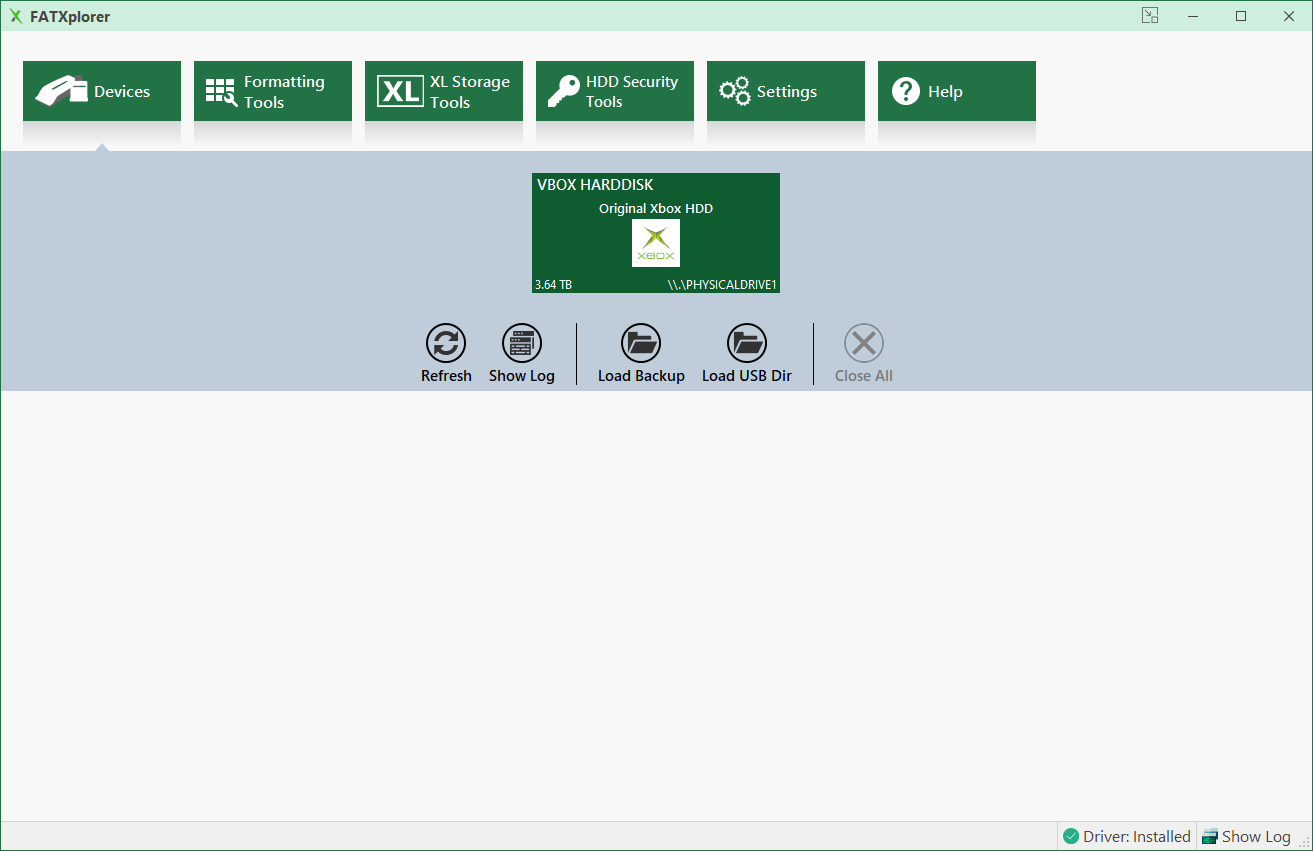Select the VBOX HARDDISK device tile
Viewport: 1313px width, 851px height.
tap(656, 233)
